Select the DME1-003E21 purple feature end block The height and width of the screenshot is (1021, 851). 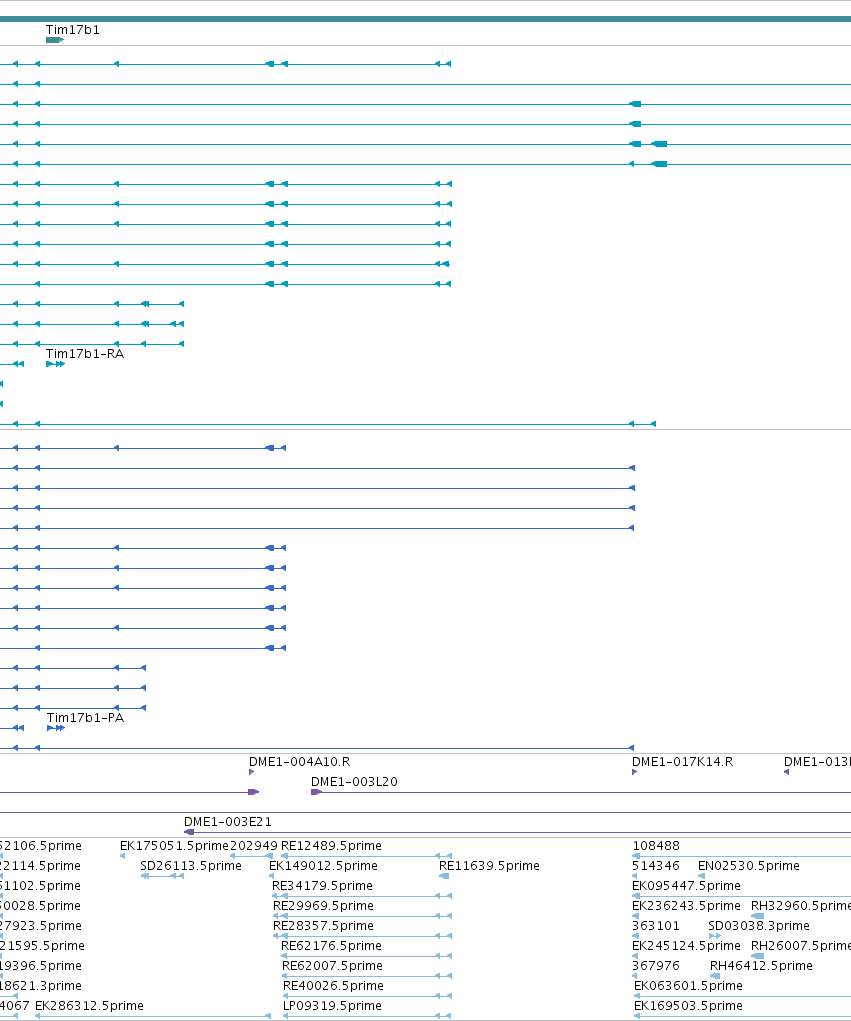tap(189, 832)
